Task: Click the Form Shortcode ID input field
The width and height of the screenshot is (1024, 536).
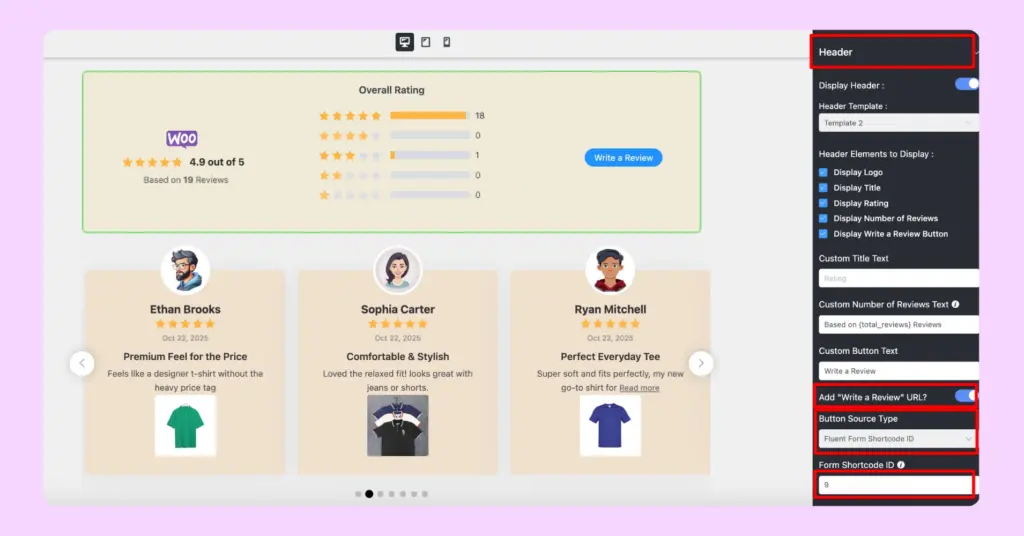Action: (x=894, y=485)
